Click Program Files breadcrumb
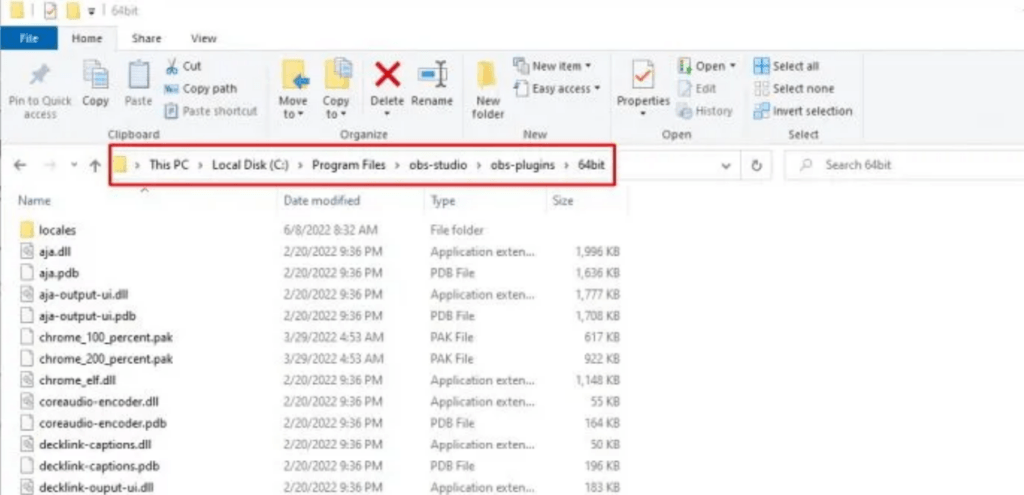1024x495 pixels. pos(349,165)
